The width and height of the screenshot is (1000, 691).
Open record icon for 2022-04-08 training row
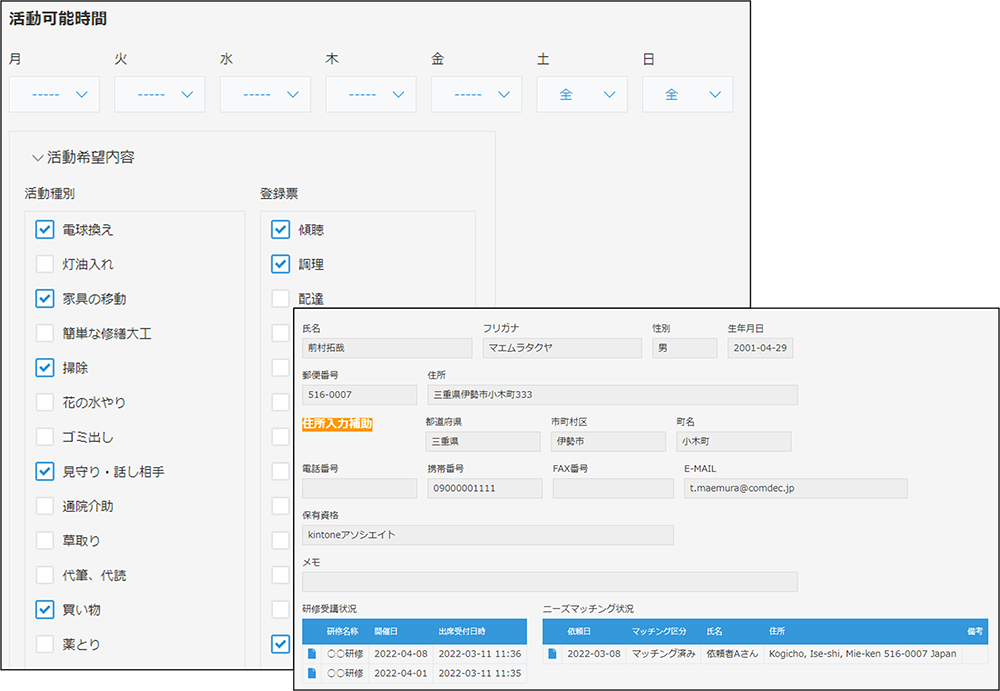pyautogui.click(x=311, y=654)
